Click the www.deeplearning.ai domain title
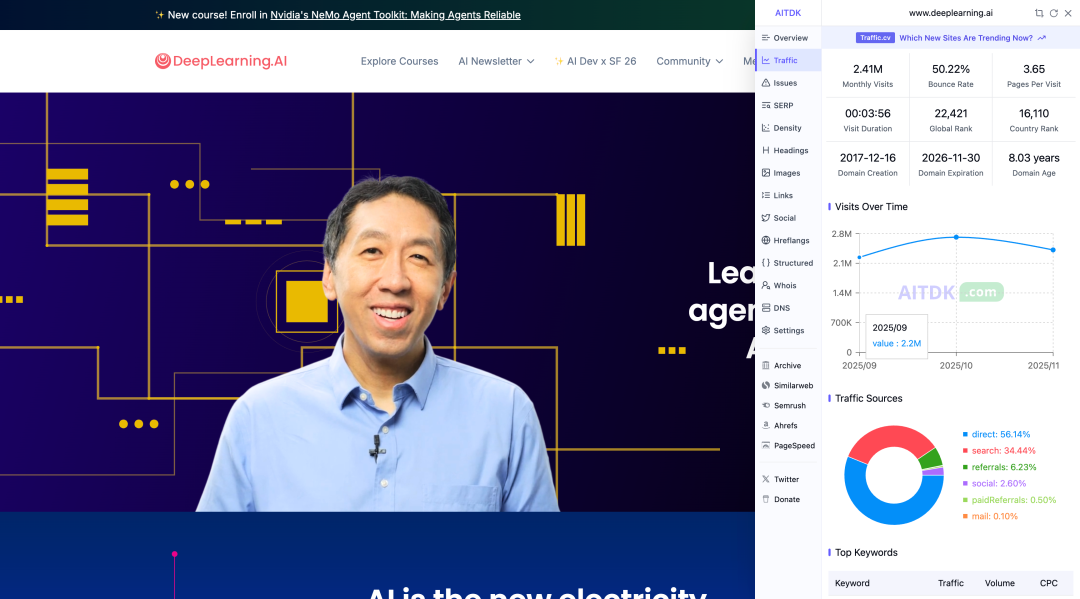Image resolution: width=1080 pixels, height=599 pixels. [x=951, y=13]
